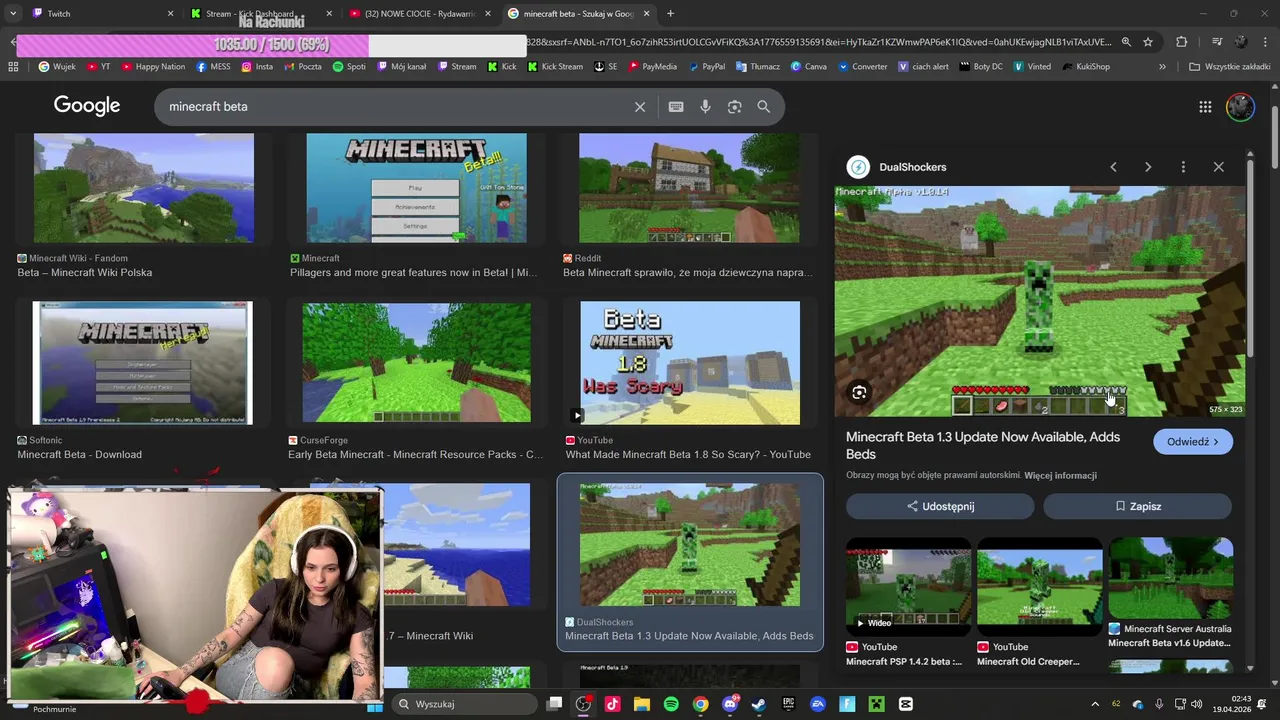The height and width of the screenshot is (720, 1280).
Task: Open the preview panel three-dot menu
Action: [1183, 167]
